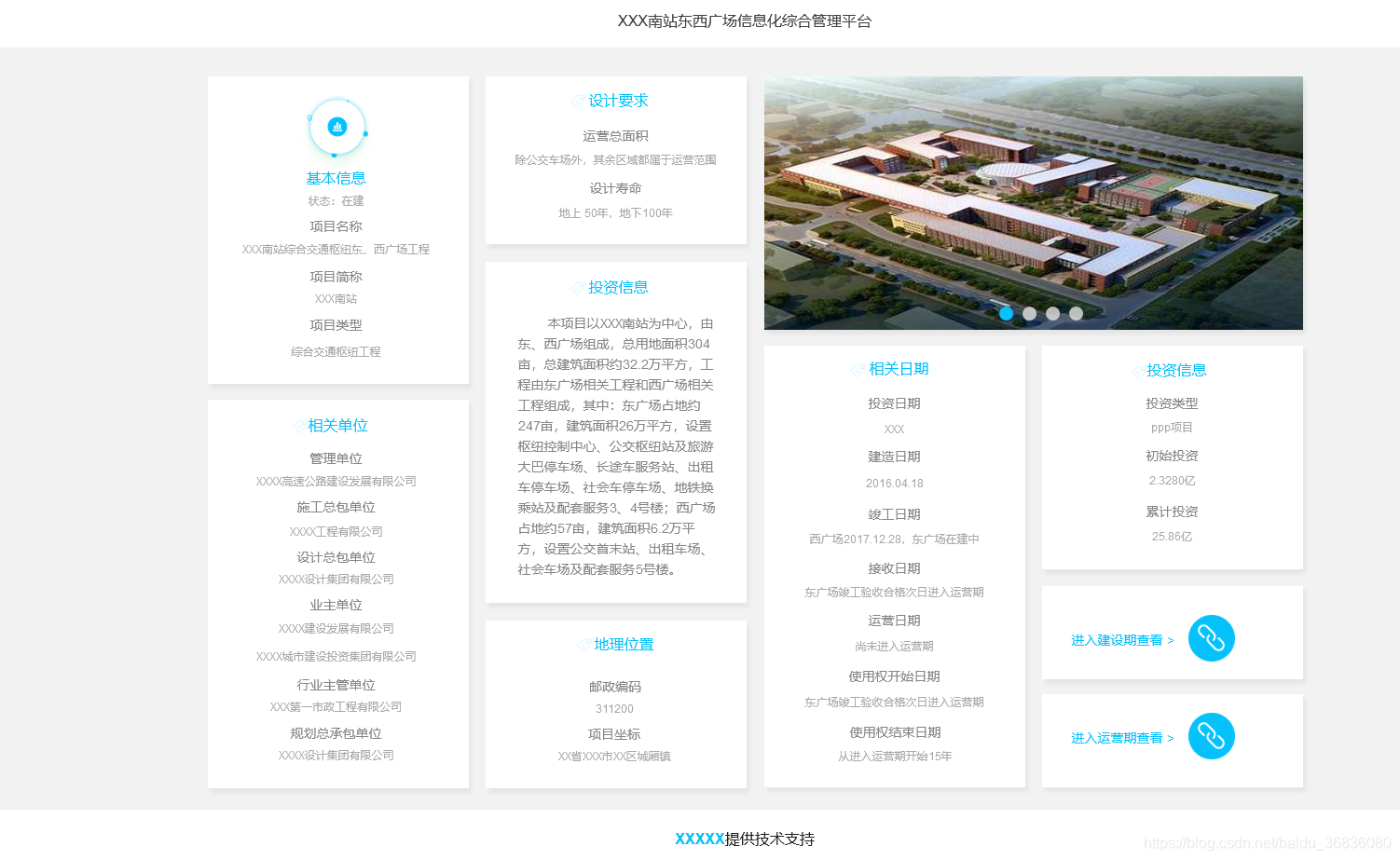
Task: Click the XXXX工程有限公司 contractor entry
Action: click(336, 532)
